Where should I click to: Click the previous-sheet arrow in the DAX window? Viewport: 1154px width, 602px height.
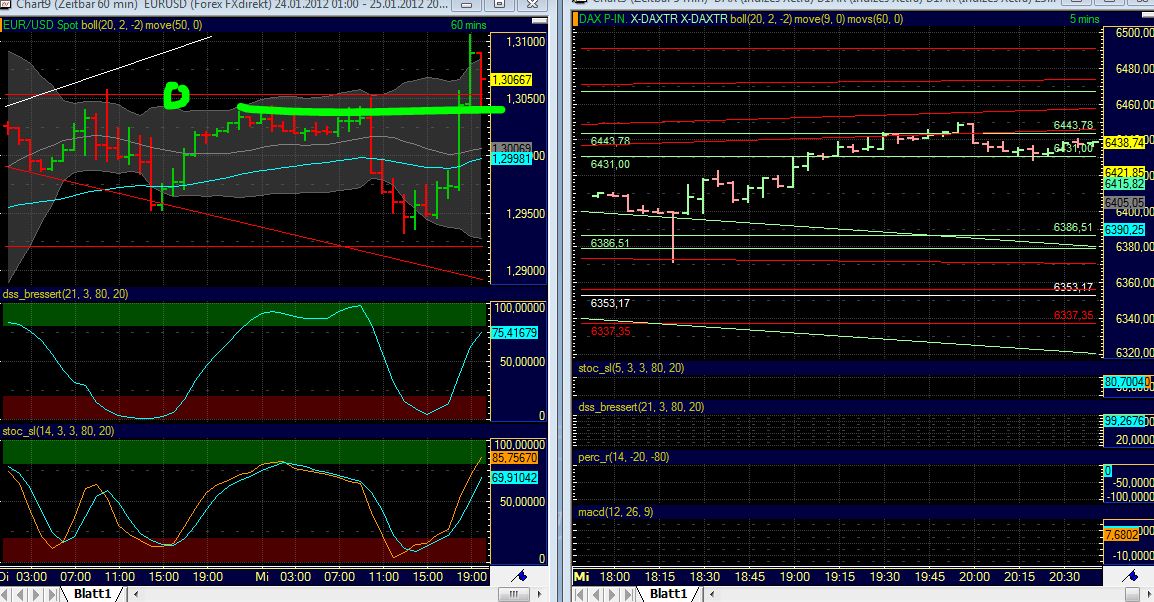[597, 594]
